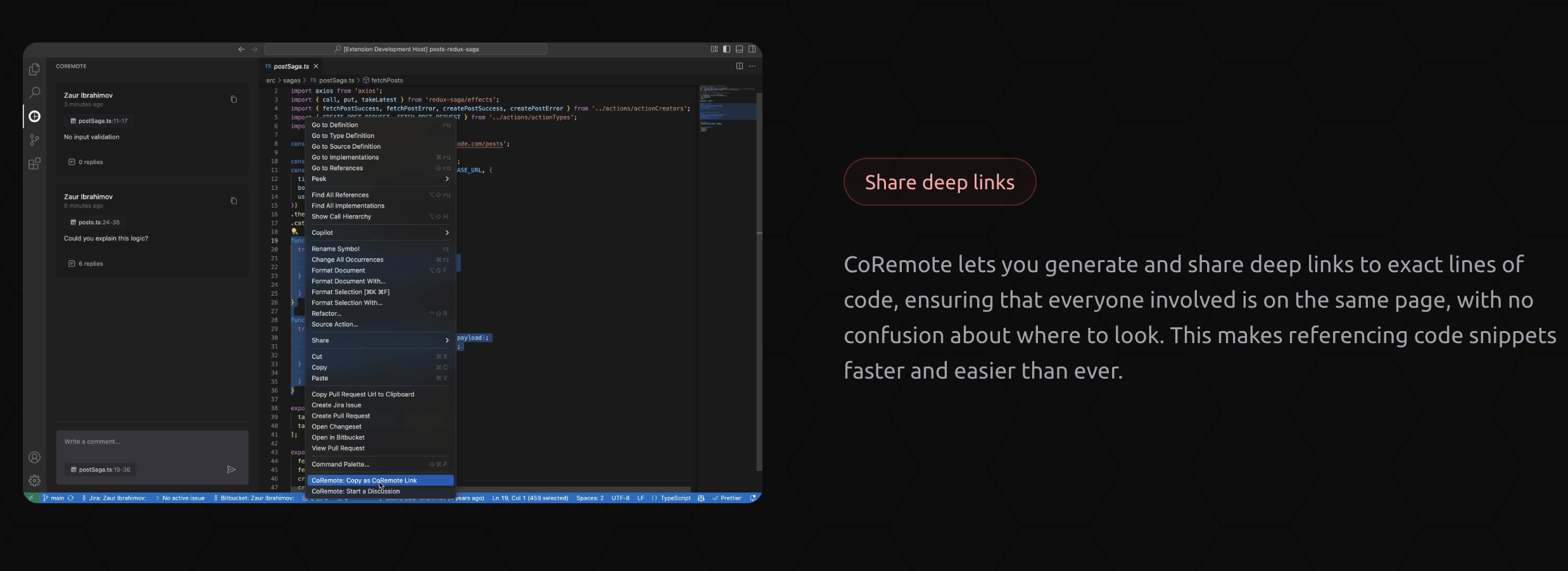Open the editor More Actions ellipsis
The height and width of the screenshot is (571, 1568).
click(x=752, y=66)
